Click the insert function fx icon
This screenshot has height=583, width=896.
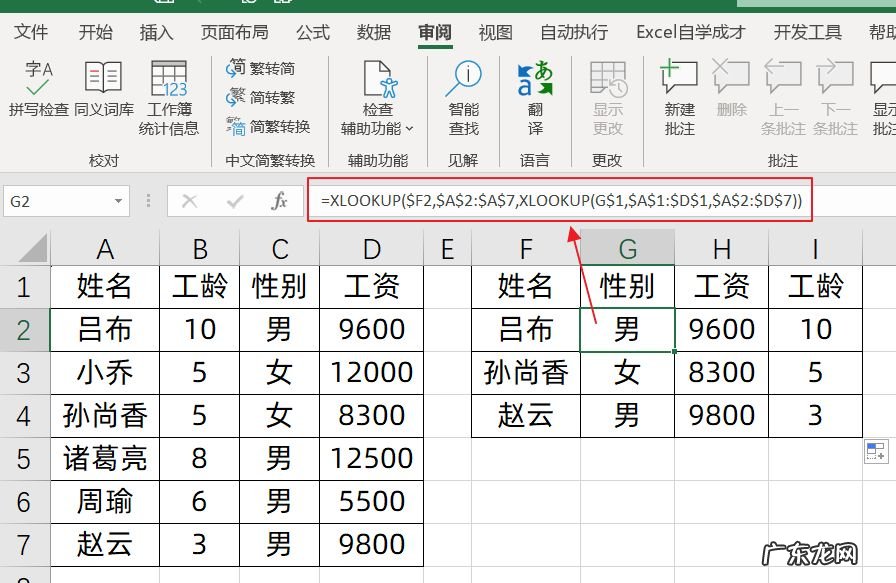[x=280, y=201]
